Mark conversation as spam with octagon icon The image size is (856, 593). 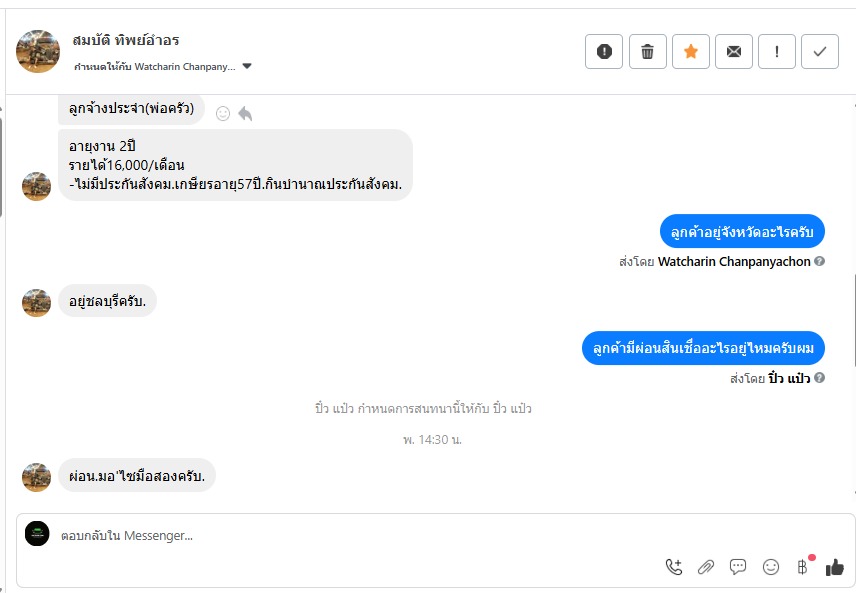point(604,51)
